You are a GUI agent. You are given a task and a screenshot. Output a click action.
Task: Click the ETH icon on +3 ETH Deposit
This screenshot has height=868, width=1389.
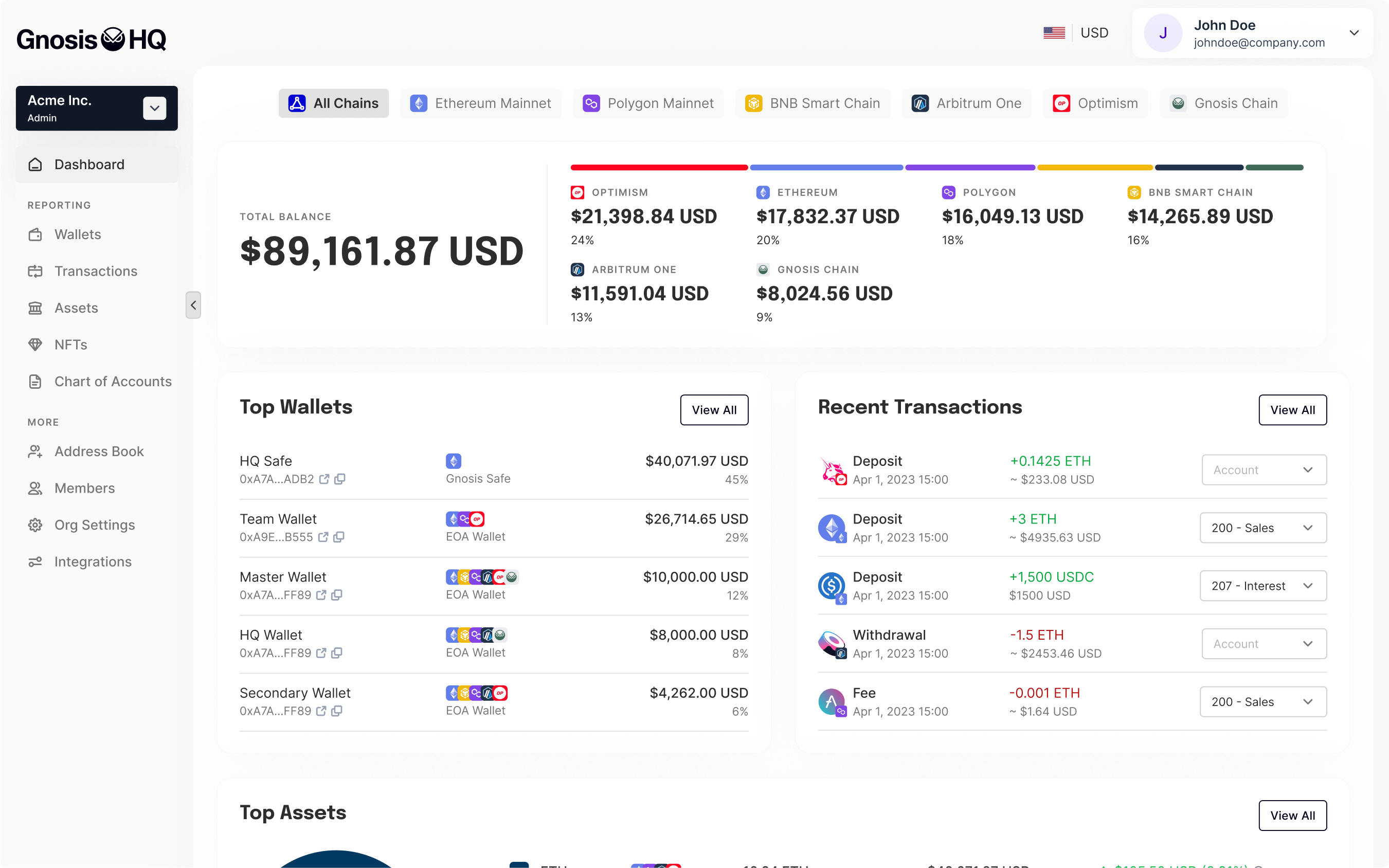[x=832, y=529]
